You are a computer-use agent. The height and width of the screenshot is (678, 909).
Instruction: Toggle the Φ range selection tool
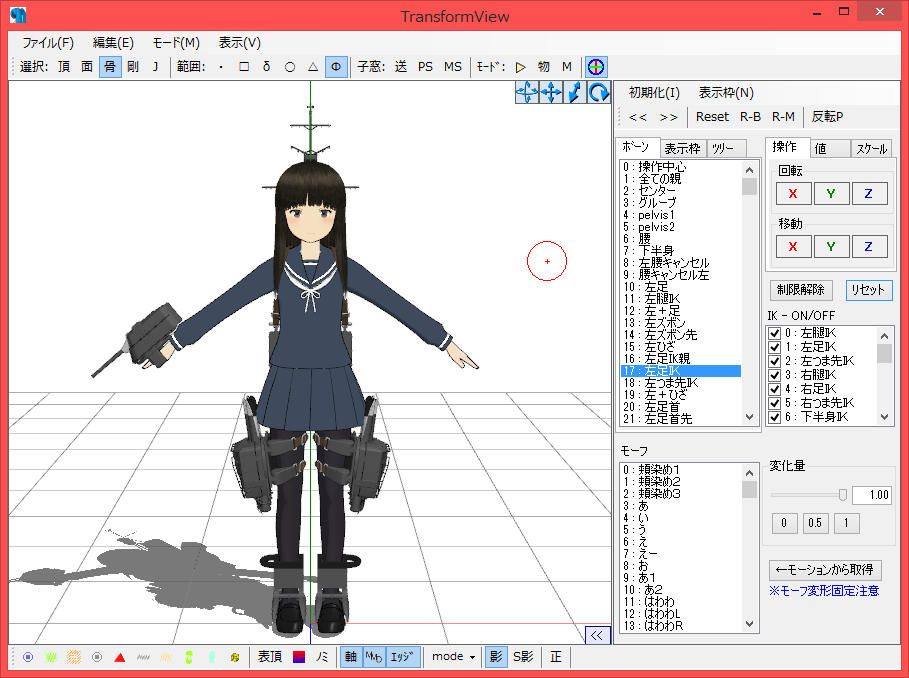tap(336, 67)
